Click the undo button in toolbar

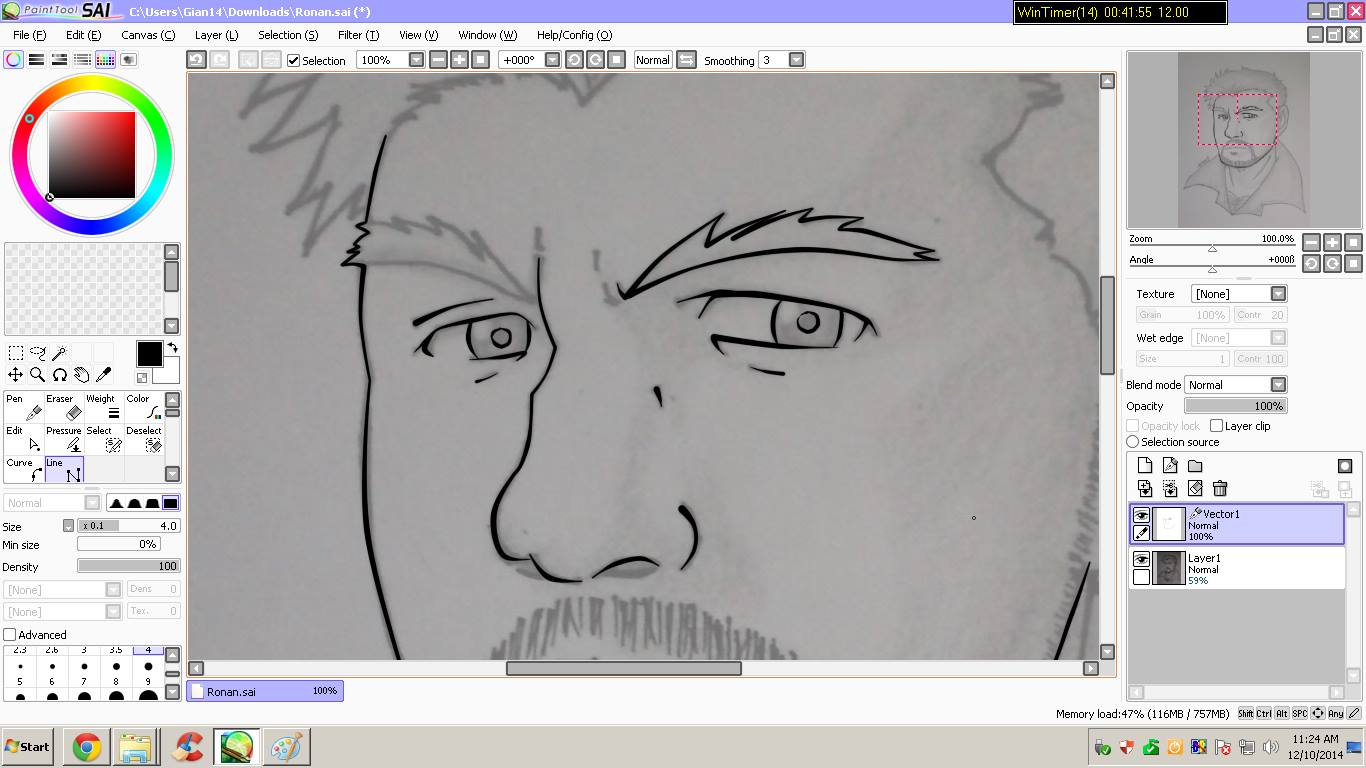point(197,60)
